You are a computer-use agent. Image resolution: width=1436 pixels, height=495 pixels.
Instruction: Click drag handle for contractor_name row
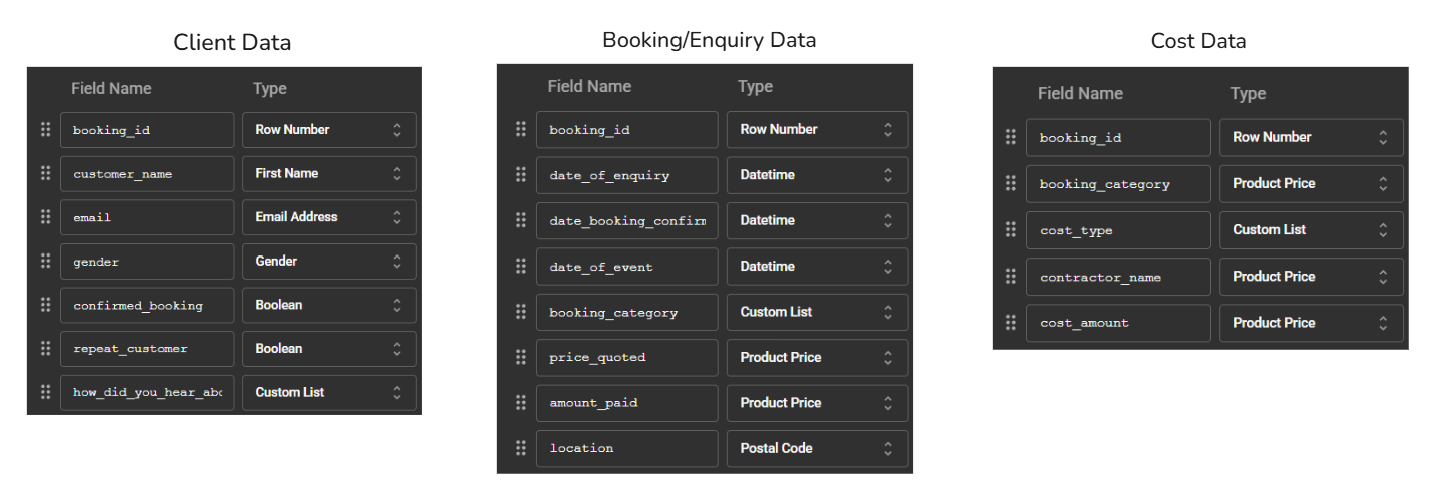[x=1011, y=277]
